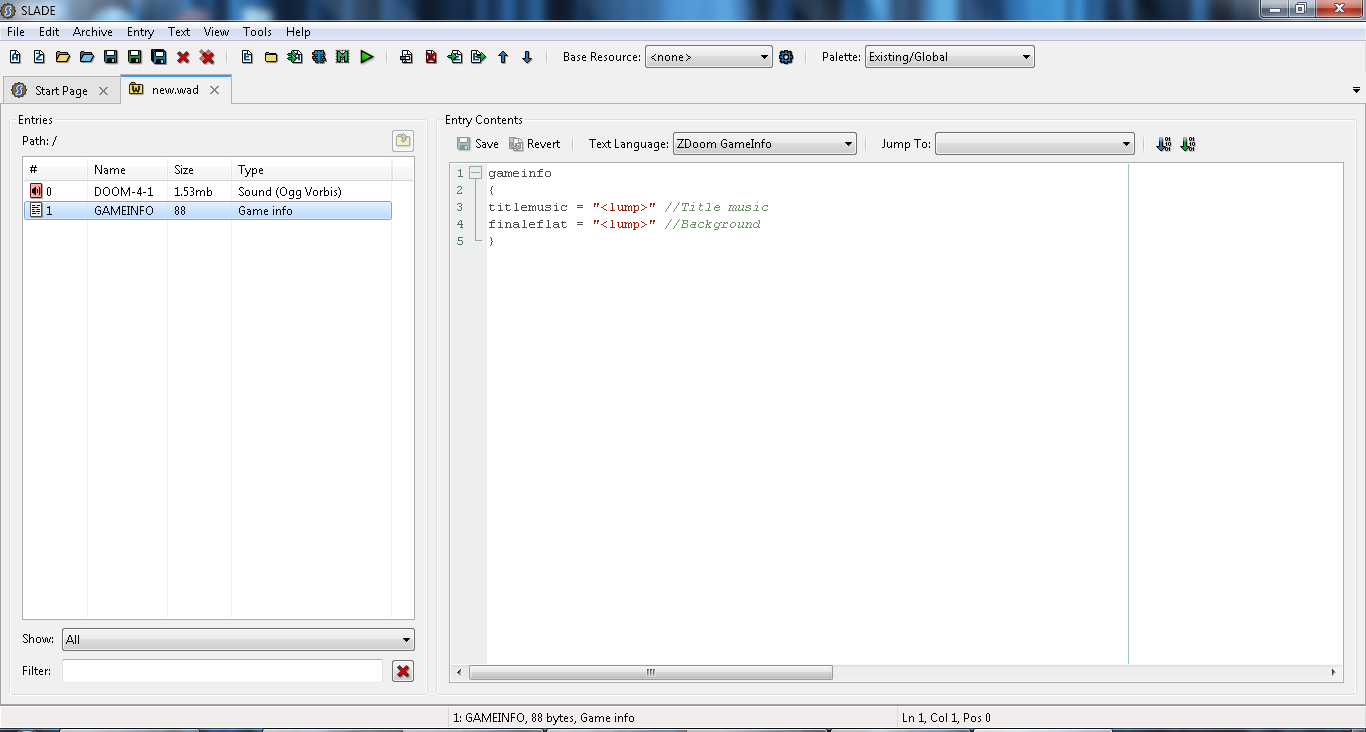Viewport: 1366px width, 732px height.
Task: Open the Tools menu
Action: [x=257, y=32]
